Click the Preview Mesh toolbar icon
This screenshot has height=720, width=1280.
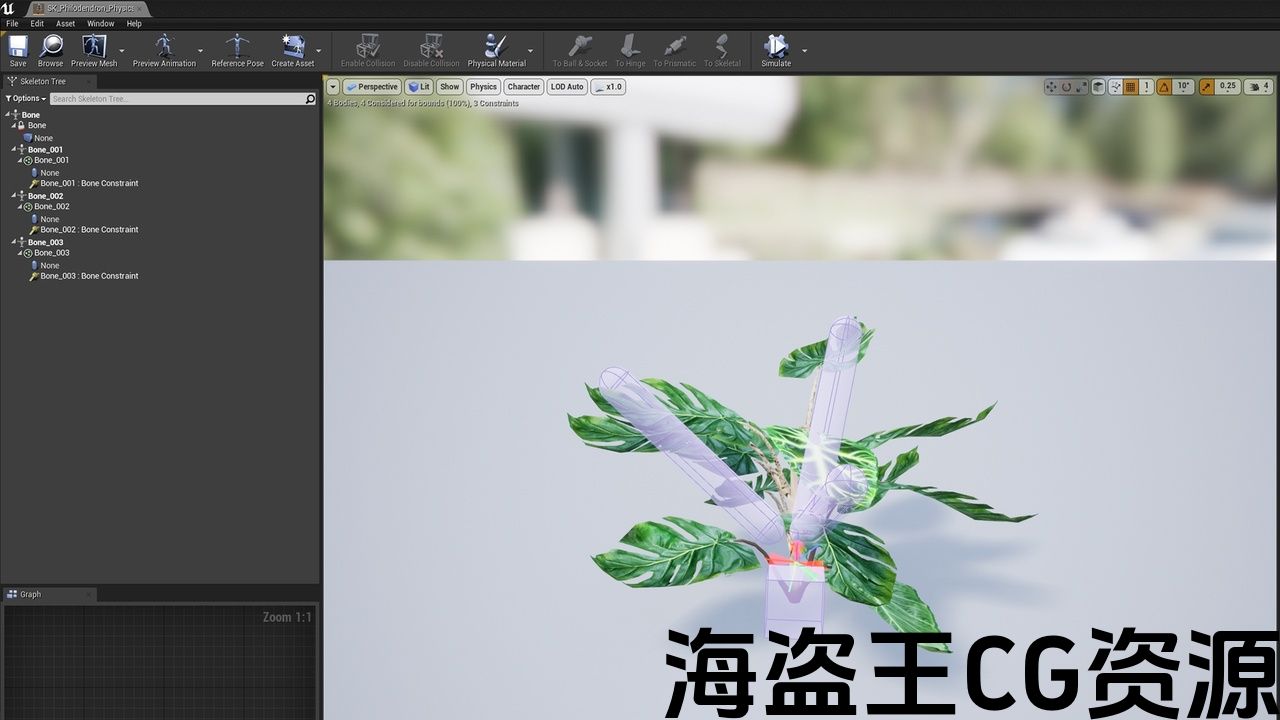(x=94, y=47)
